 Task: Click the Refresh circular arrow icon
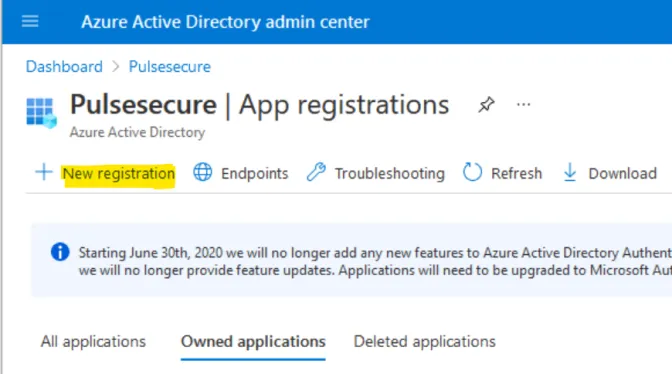coord(472,172)
